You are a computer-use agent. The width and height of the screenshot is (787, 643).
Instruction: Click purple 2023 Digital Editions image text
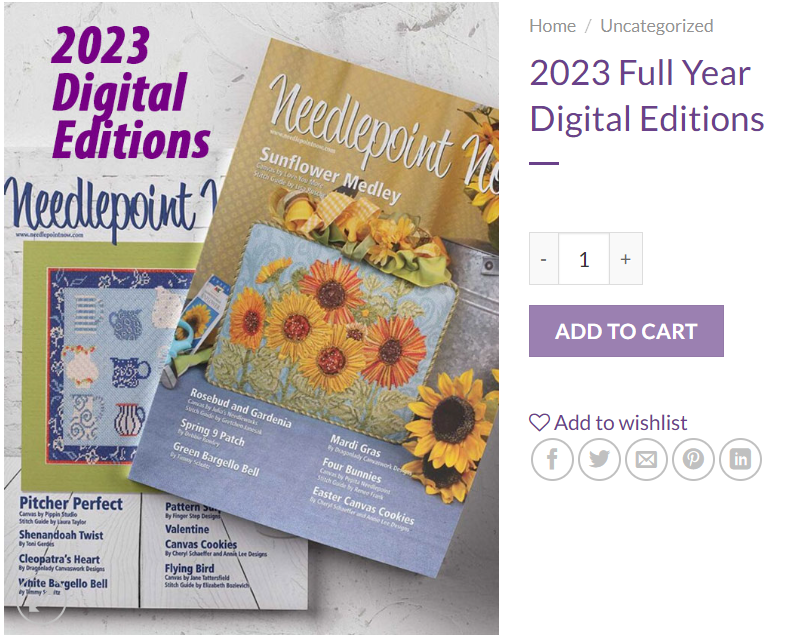click(128, 93)
